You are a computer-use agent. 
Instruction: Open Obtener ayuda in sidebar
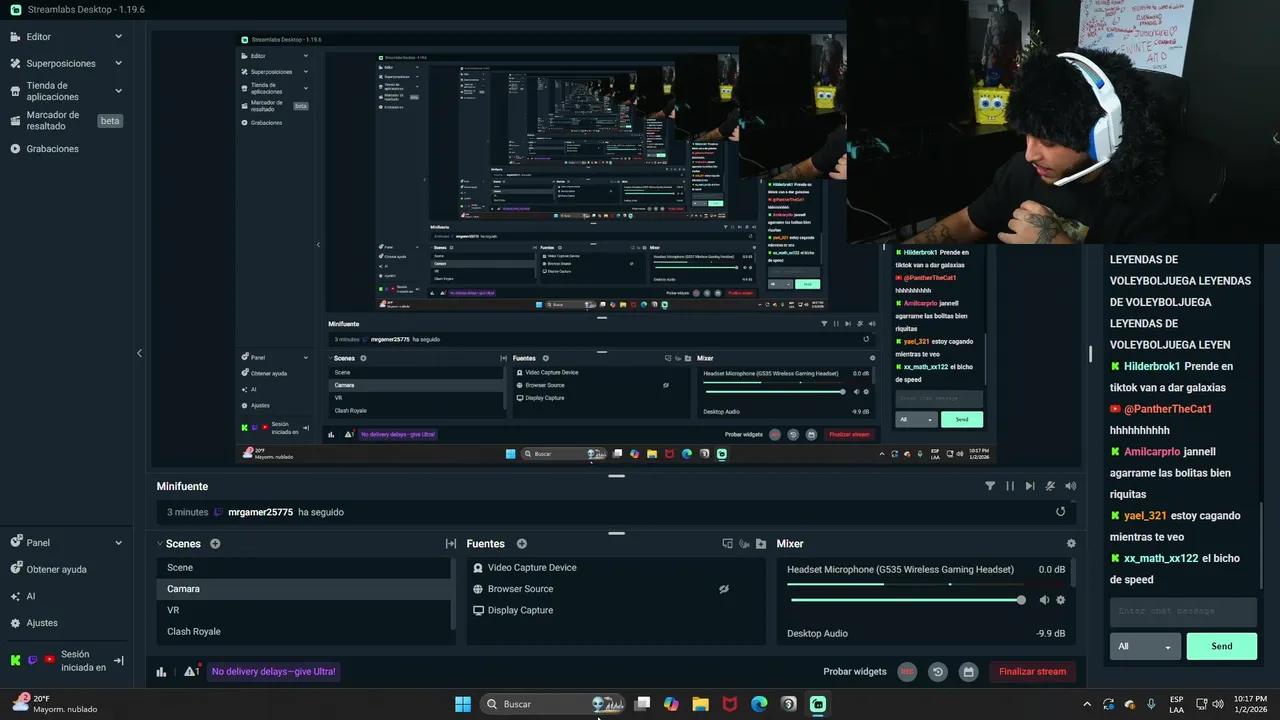click(56, 570)
